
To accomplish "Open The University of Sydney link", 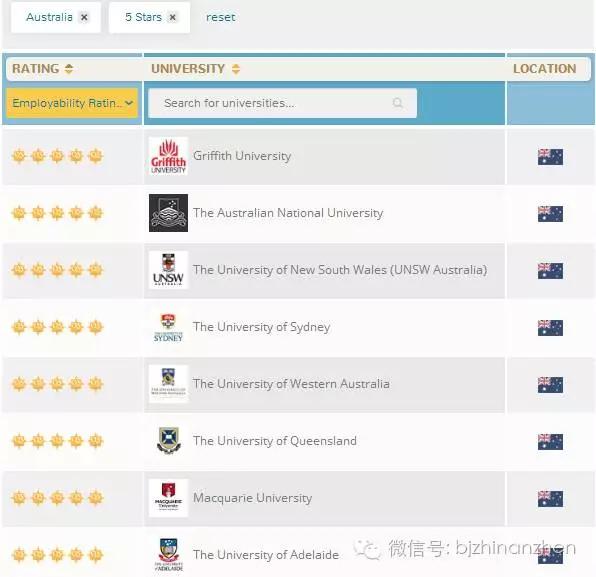I will click(262, 327).
